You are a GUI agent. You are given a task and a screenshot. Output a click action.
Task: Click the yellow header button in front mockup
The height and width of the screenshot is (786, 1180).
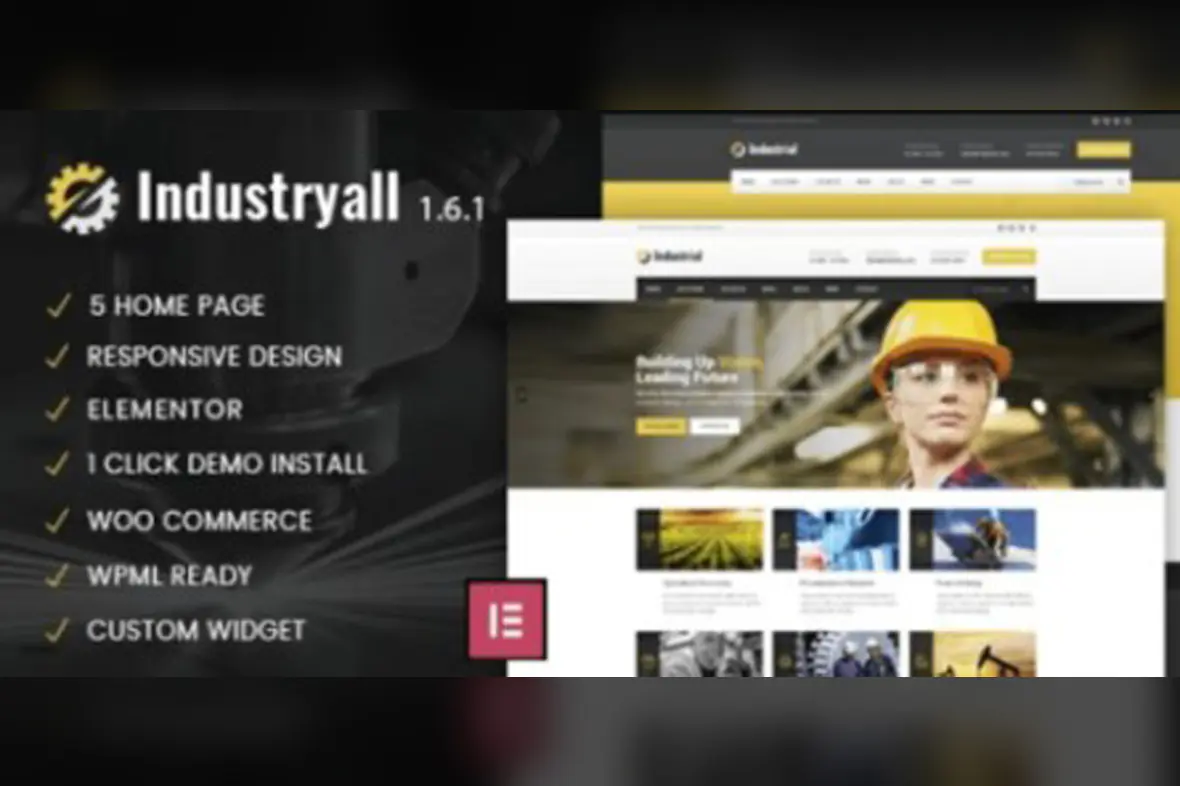pos(1008,257)
